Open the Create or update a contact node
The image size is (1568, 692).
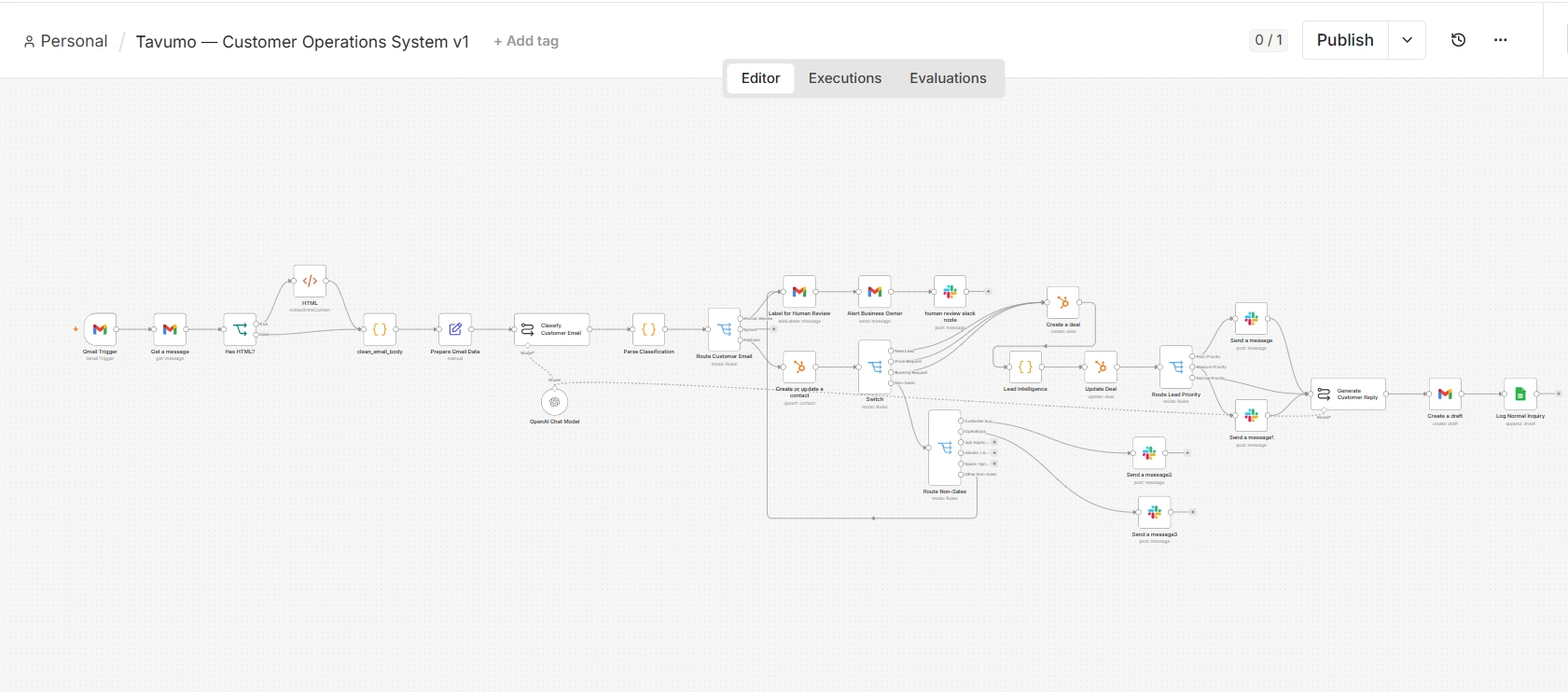(799, 367)
